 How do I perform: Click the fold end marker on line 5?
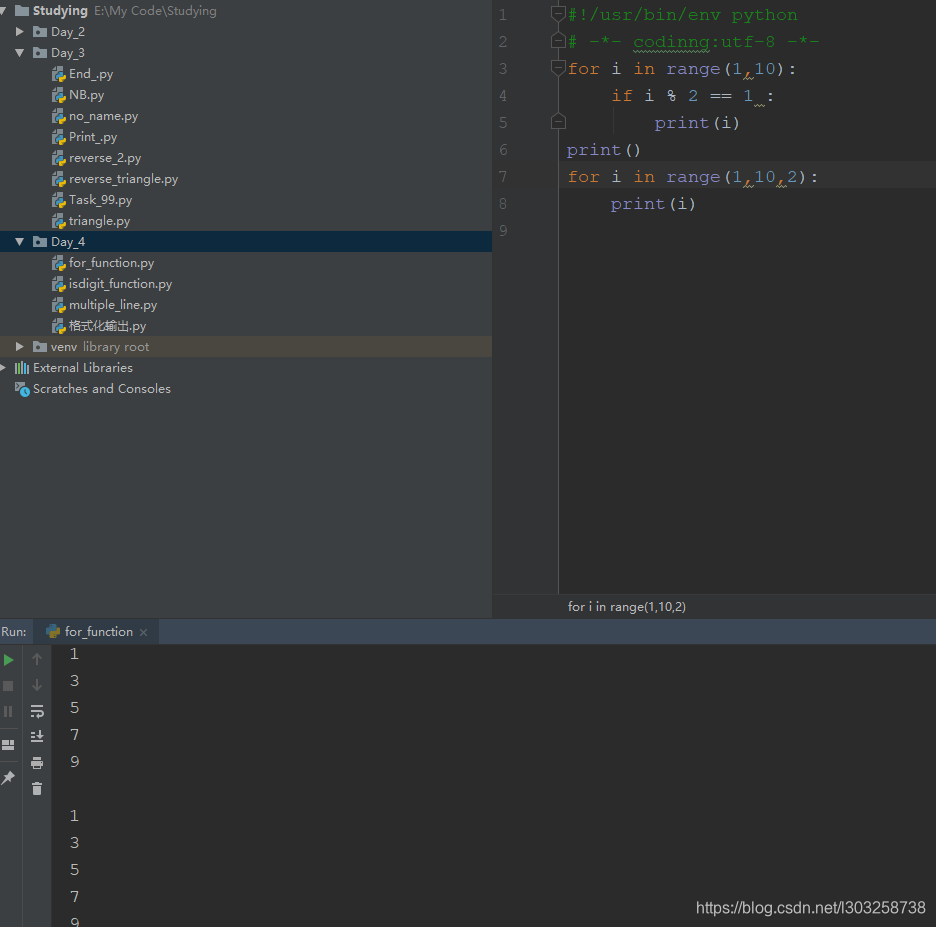tap(558, 122)
